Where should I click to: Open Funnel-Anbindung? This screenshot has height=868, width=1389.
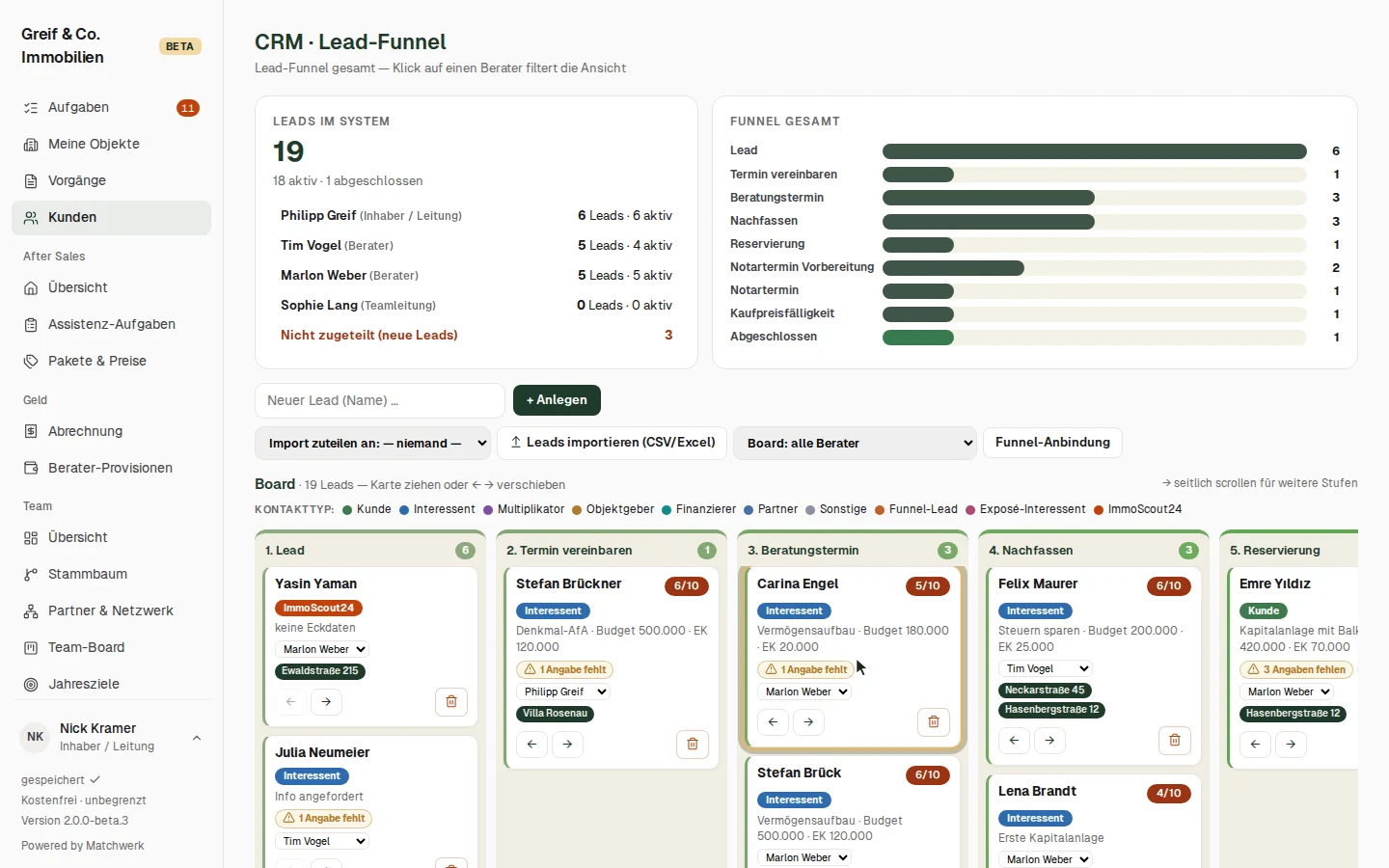(x=1052, y=443)
